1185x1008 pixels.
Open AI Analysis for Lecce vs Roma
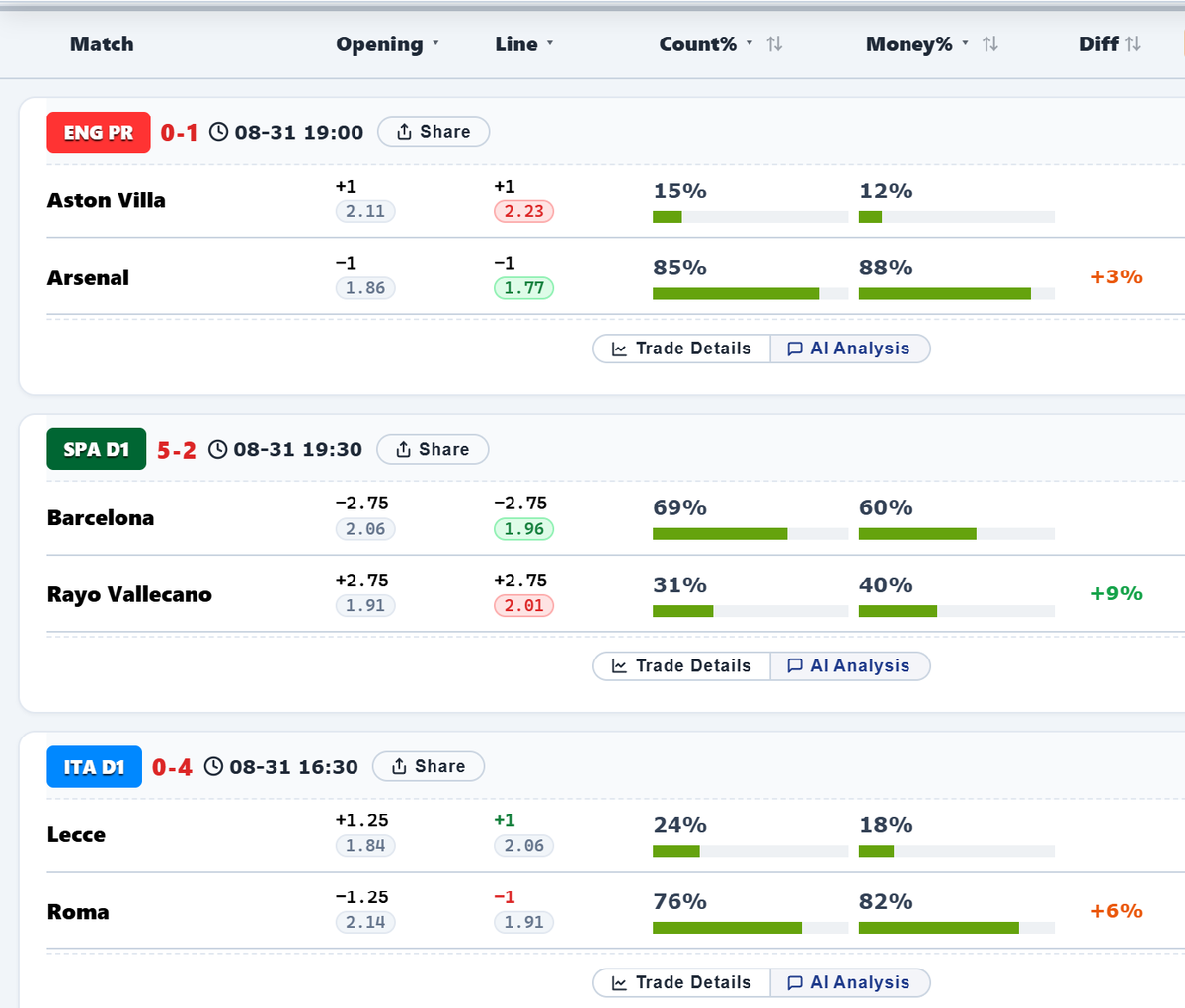(849, 982)
